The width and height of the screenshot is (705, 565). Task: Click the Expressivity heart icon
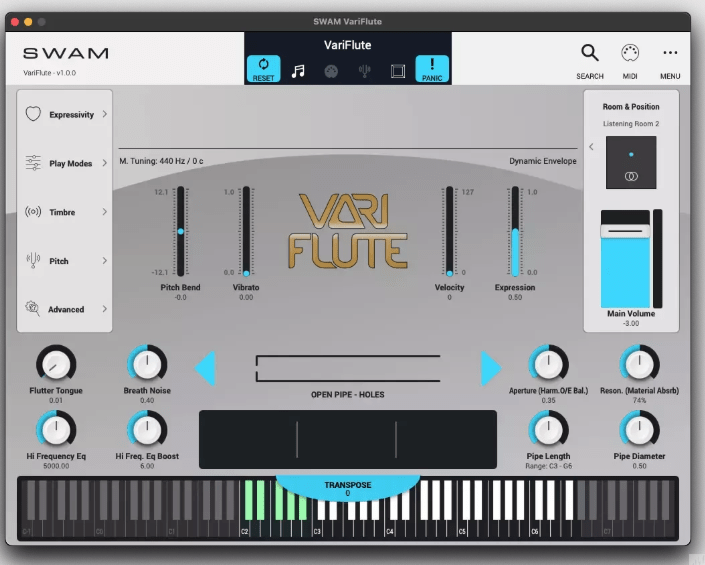[33, 114]
